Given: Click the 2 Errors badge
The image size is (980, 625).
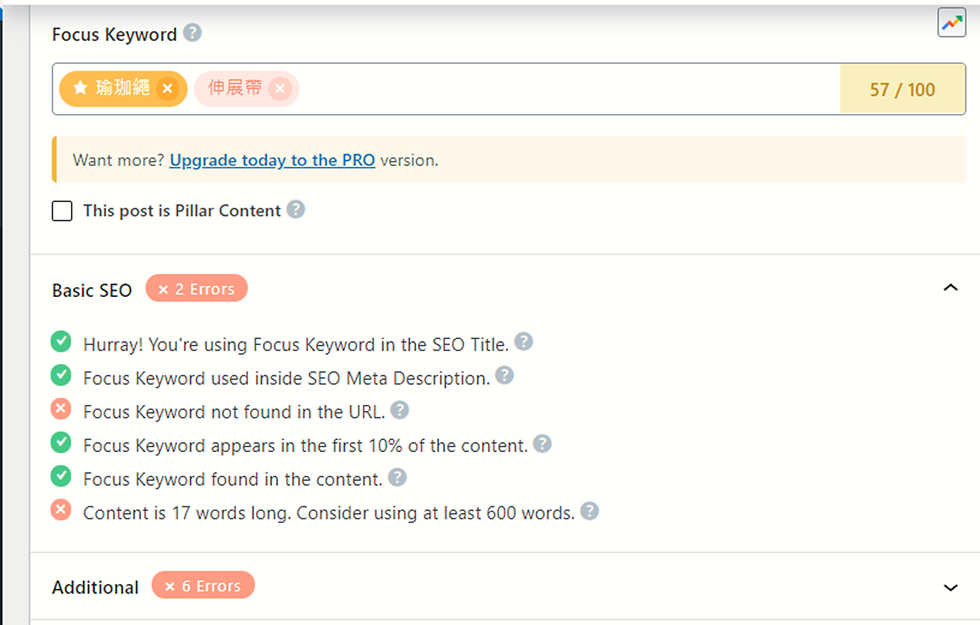Looking at the screenshot, I should point(197,289).
